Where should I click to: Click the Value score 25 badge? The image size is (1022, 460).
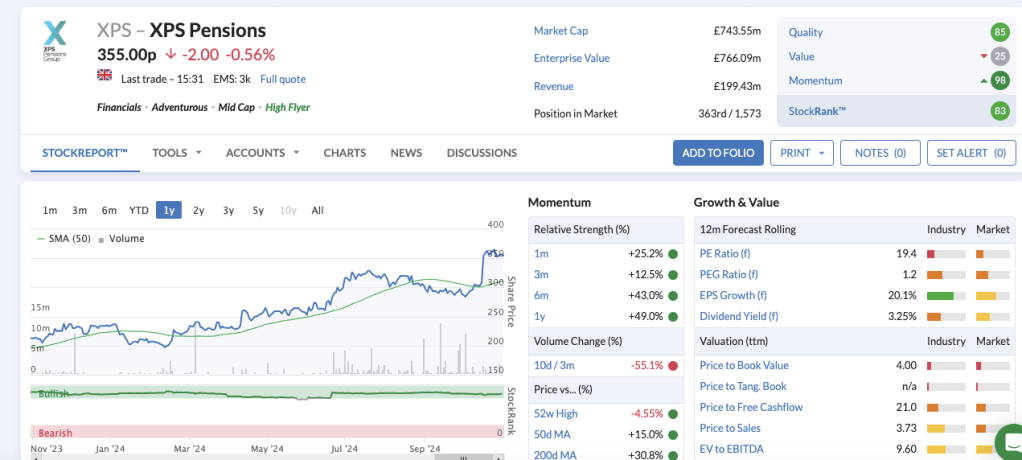coord(999,57)
